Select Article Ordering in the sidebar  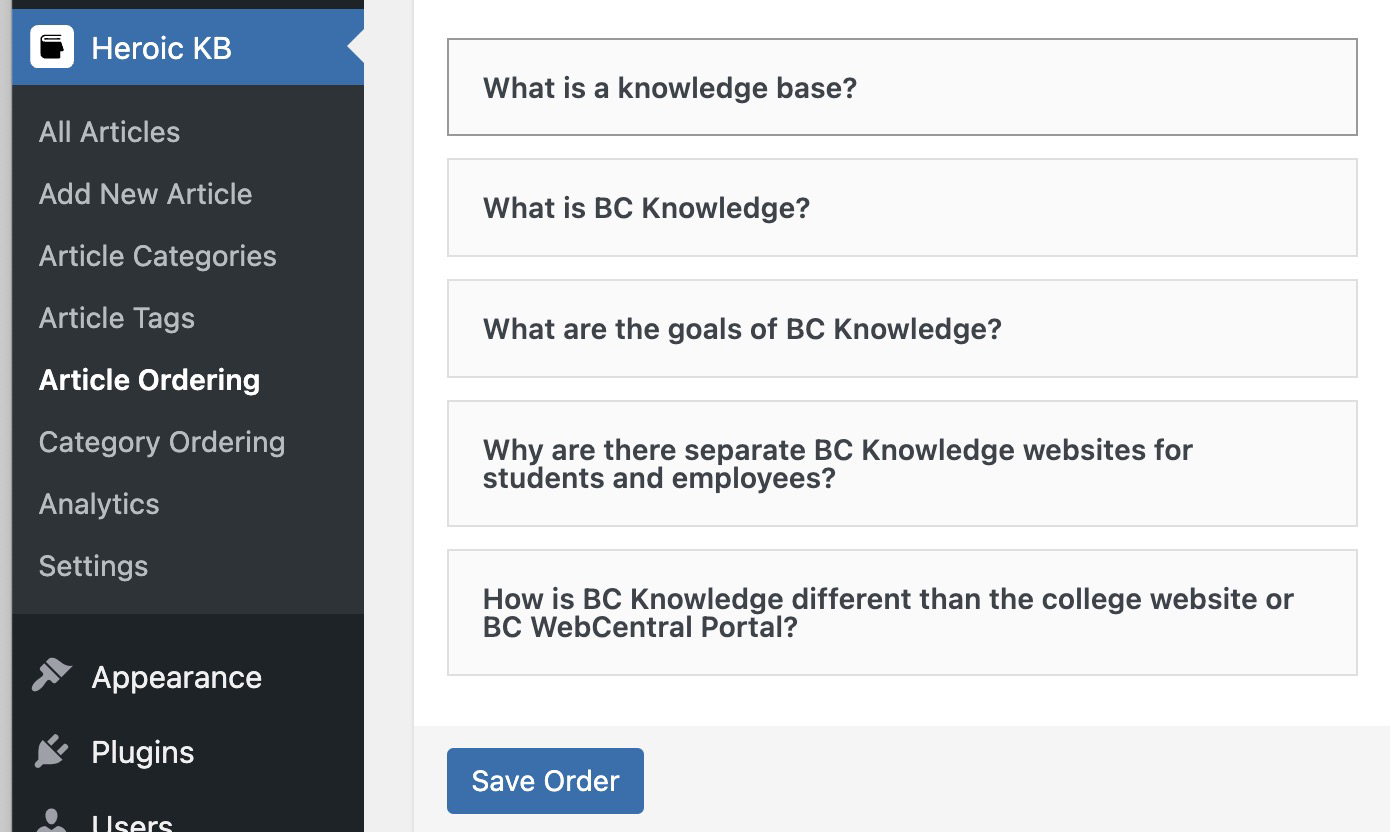click(x=149, y=380)
